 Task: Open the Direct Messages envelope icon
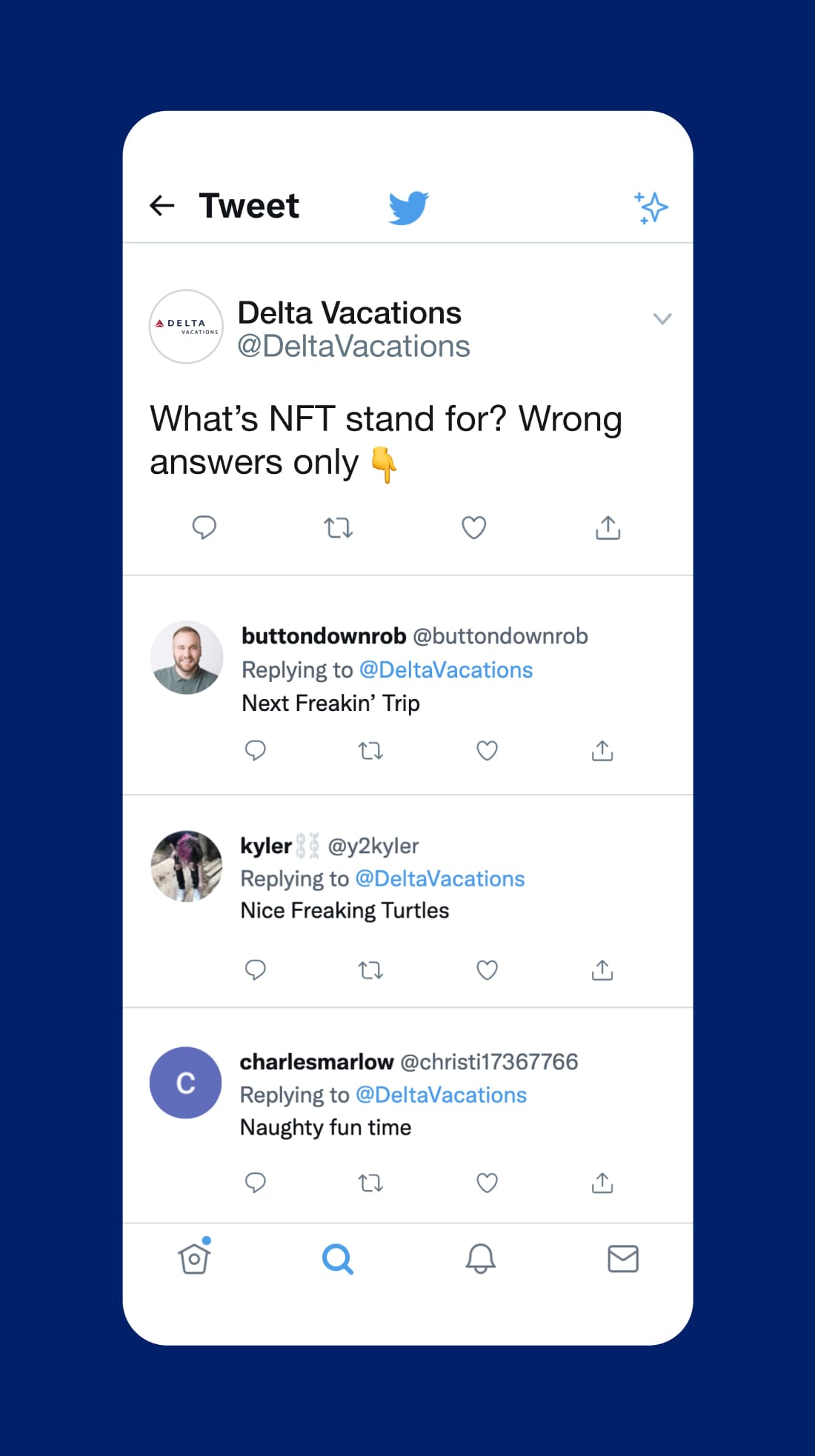[x=623, y=1258]
